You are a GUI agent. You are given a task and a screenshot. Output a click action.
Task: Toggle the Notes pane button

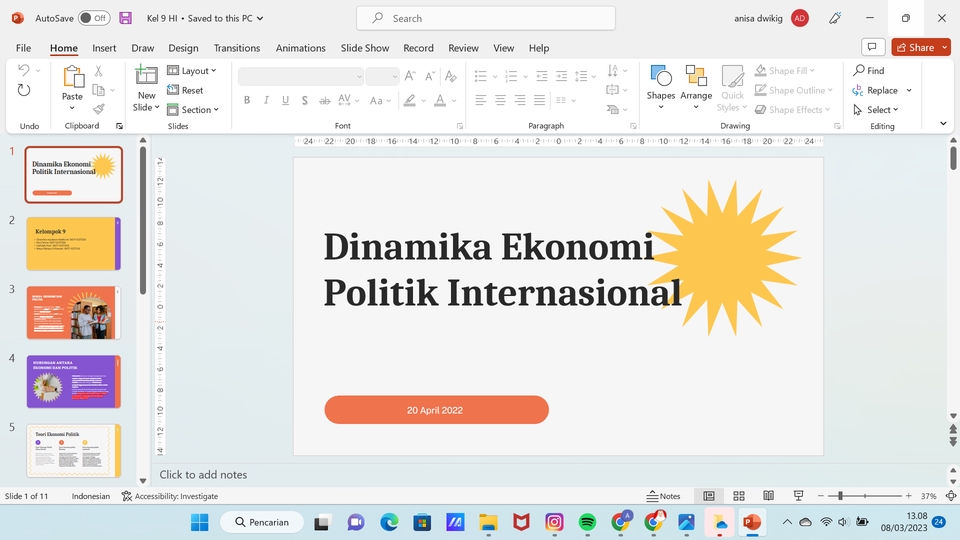tap(664, 496)
